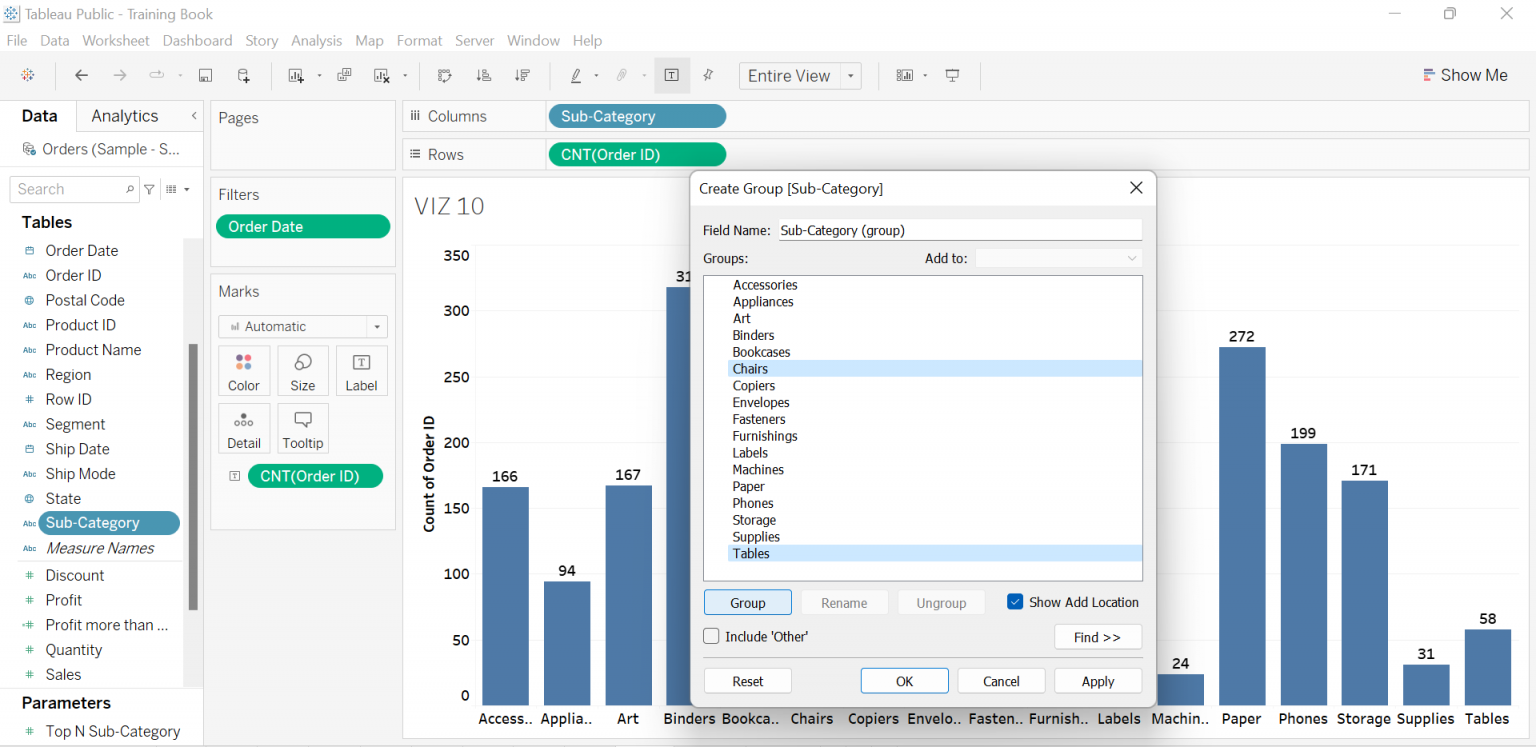This screenshot has width=1536, height=747.
Task: Click the Search fields box in Data pane
Action: [x=75, y=189]
